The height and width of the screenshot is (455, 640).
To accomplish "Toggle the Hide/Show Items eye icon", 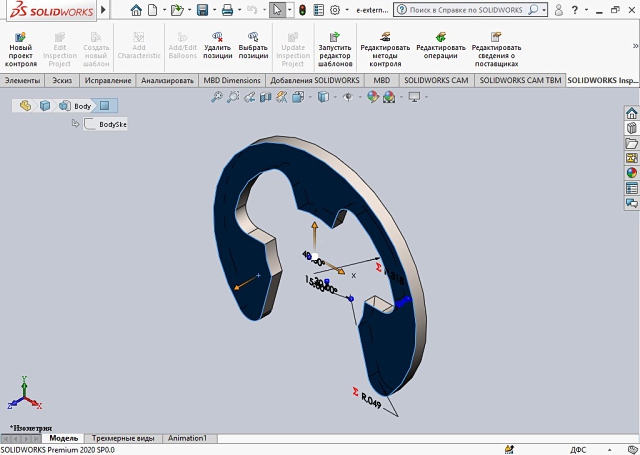I will click(x=347, y=97).
